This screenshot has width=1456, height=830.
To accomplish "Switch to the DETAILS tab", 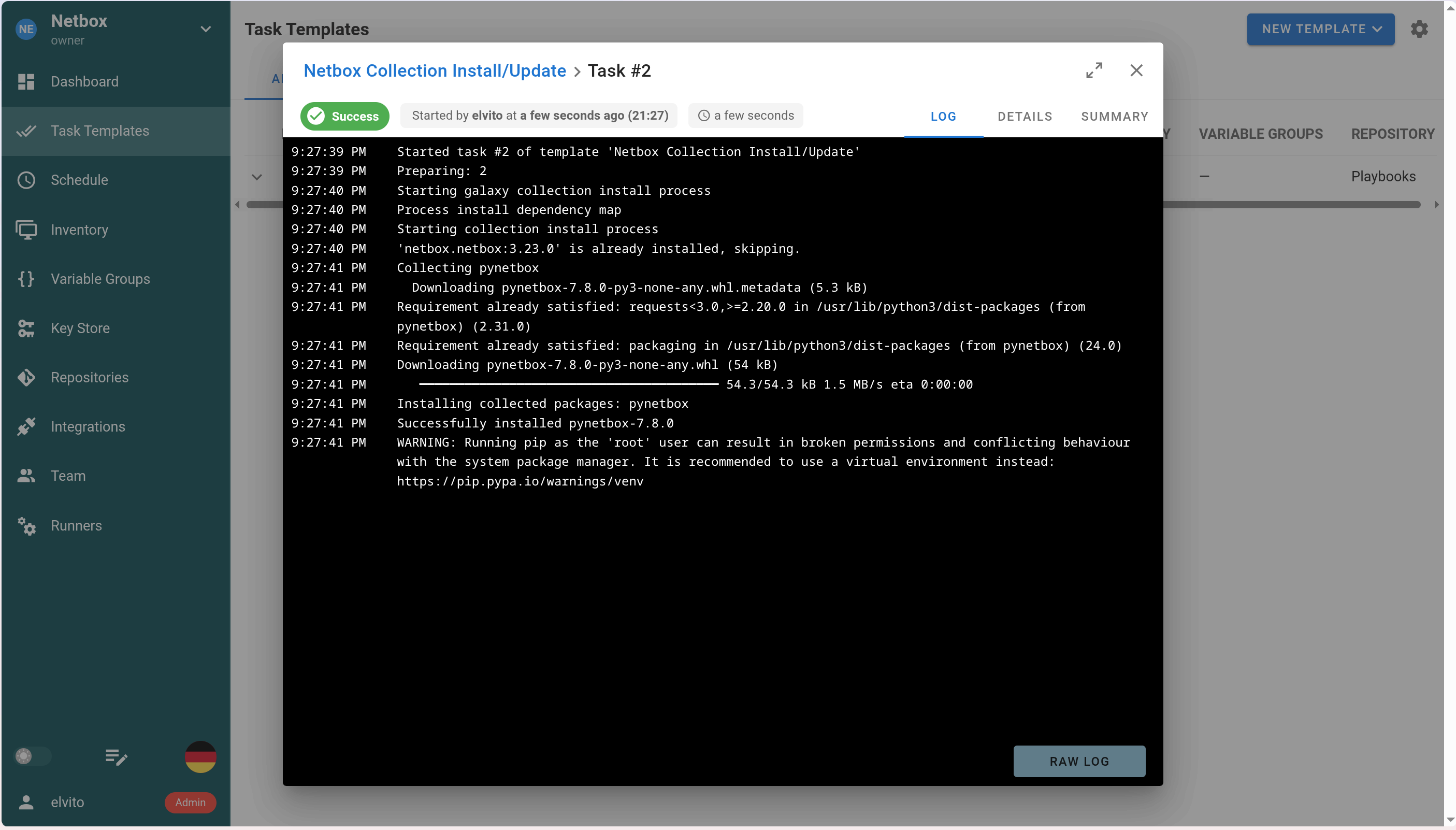I will pyautogui.click(x=1025, y=116).
